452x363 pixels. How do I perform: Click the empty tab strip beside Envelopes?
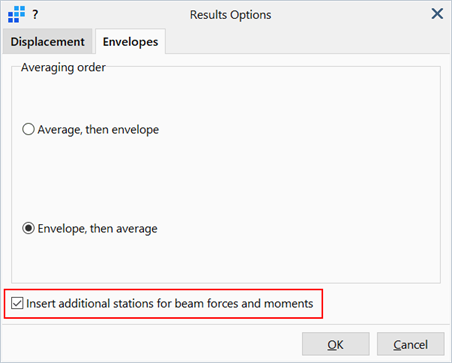point(307,41)
